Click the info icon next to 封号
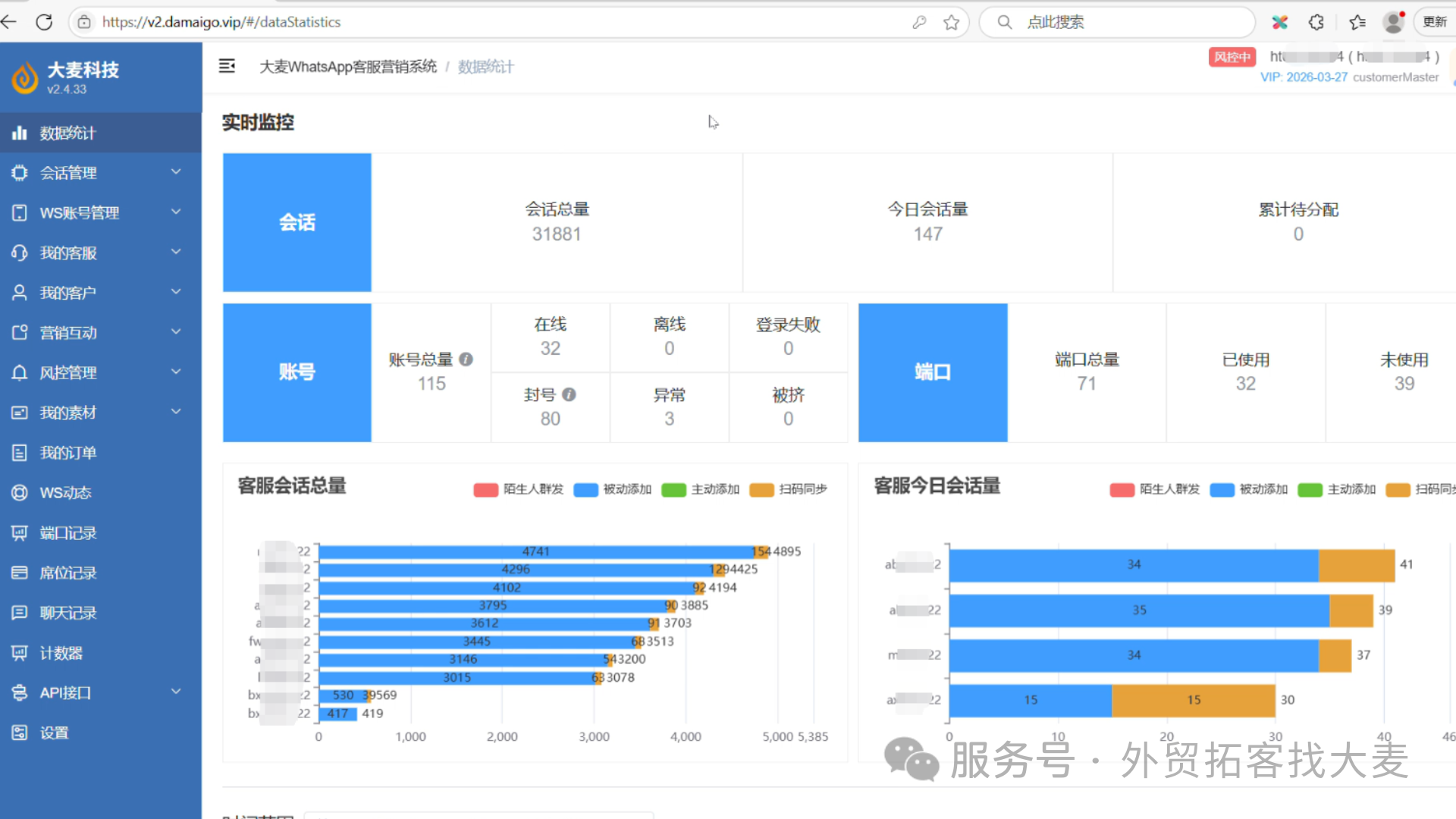Image resolution: width=1456 pixels, height=819 pixels. click(570, 394)
